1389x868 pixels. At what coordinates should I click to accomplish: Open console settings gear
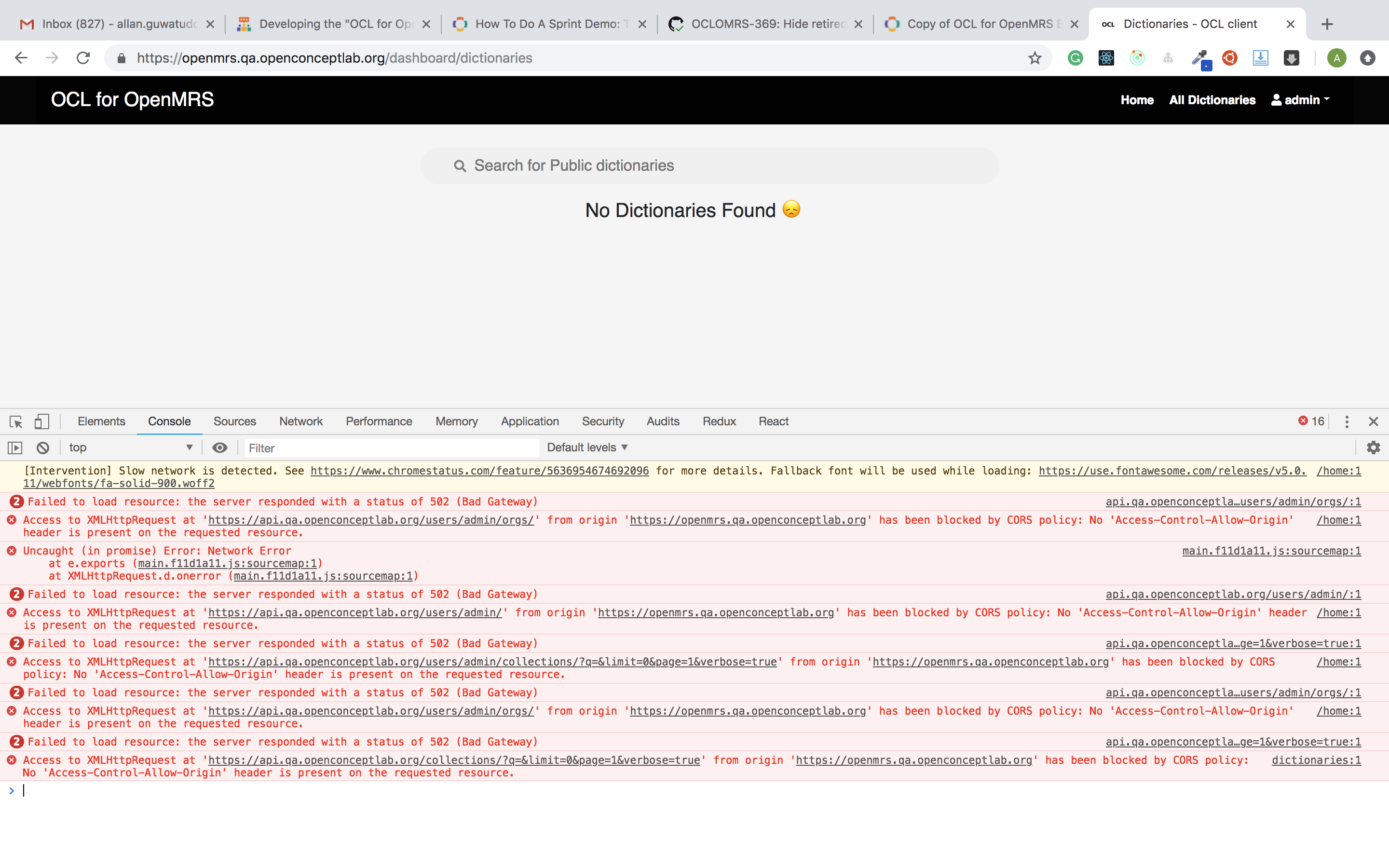(1374, 448)
